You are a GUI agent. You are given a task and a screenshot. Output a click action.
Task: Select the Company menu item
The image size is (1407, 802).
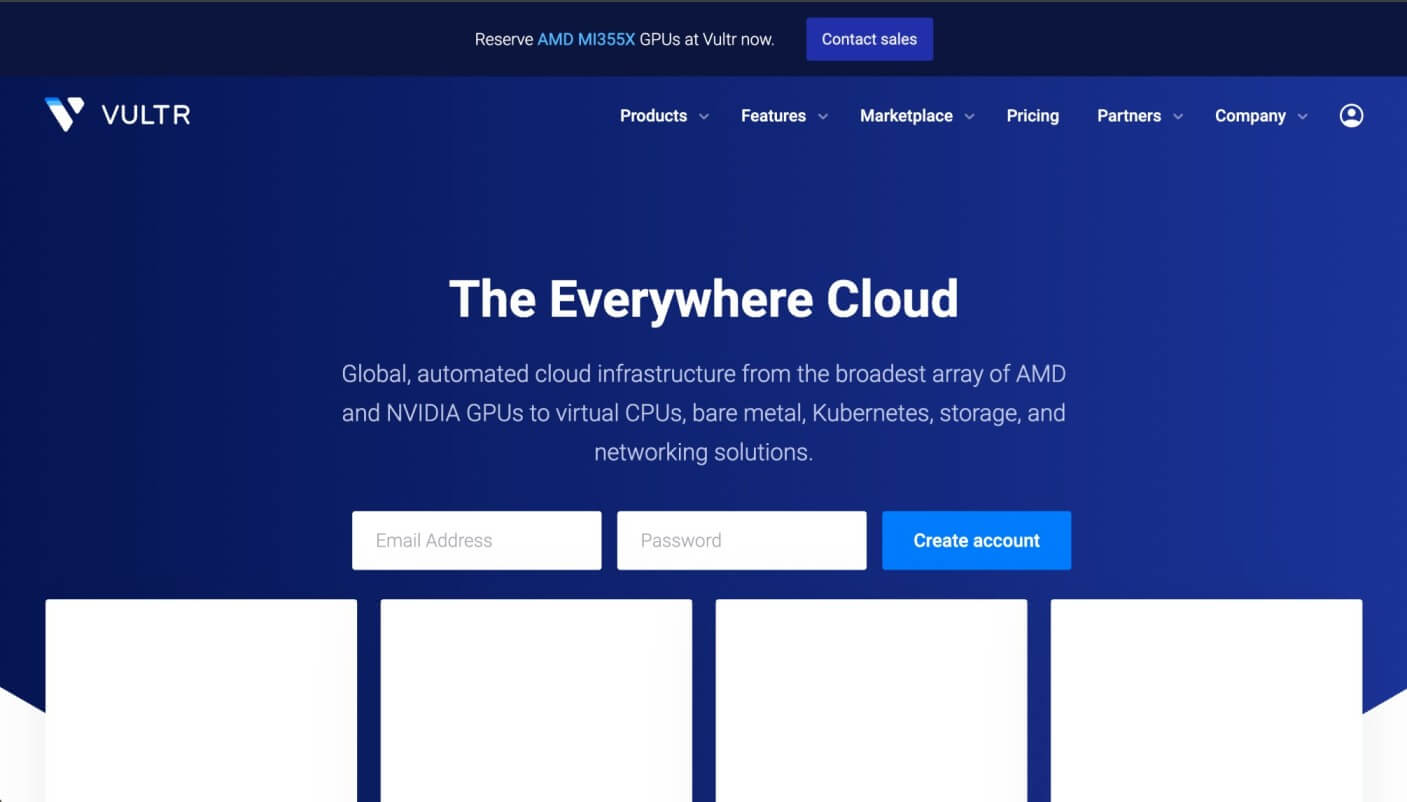tap(1250, 116)
